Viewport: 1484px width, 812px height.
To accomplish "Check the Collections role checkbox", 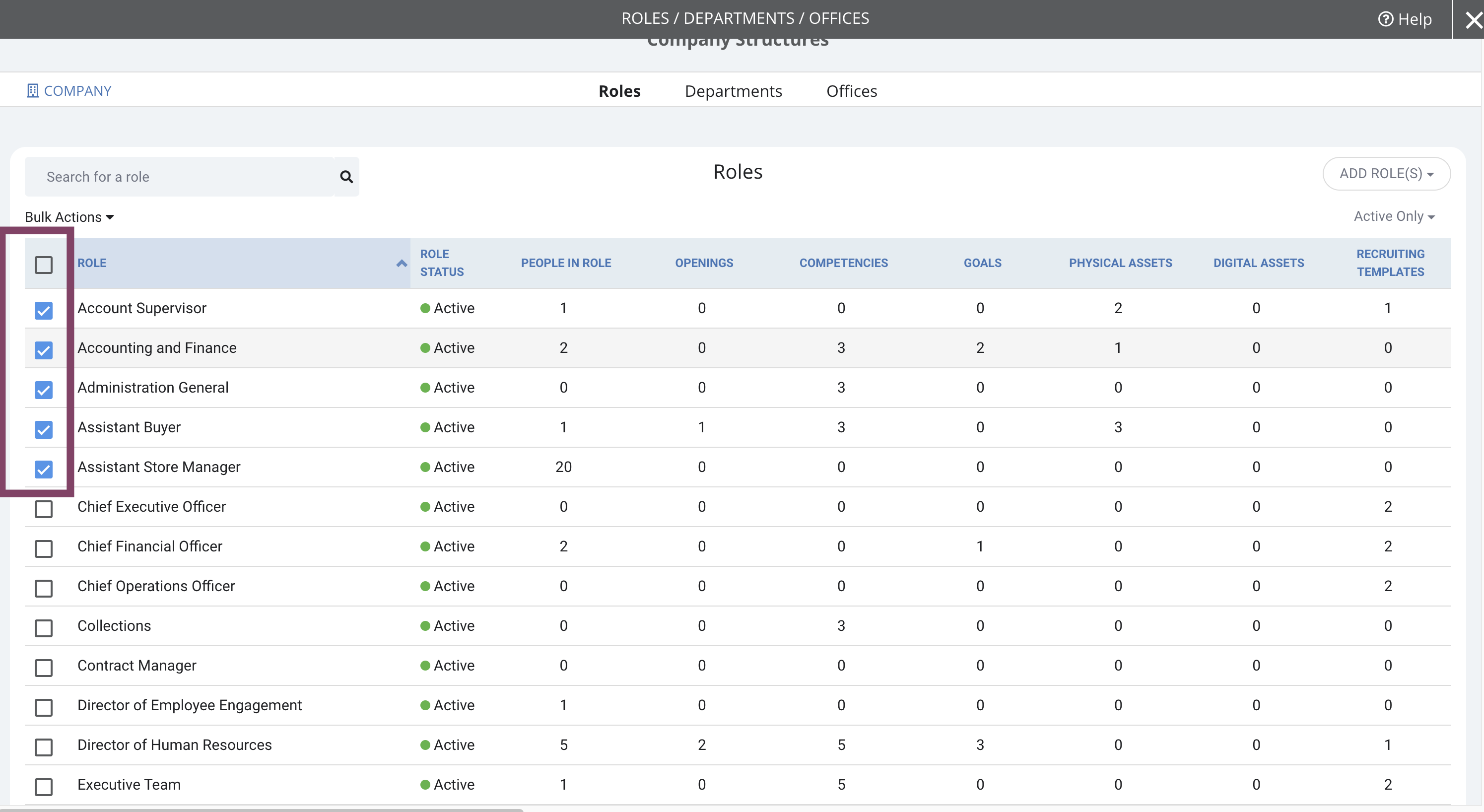I will (x=44, y=628).
